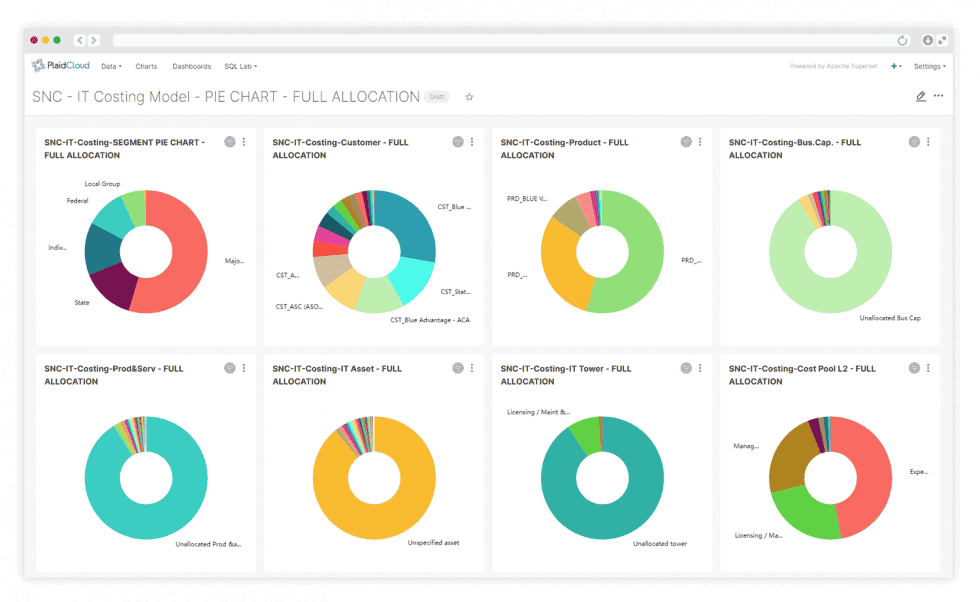The image size is (980, 602).
Task: Go to the Dashboards menu item
Action: point(191,66)
